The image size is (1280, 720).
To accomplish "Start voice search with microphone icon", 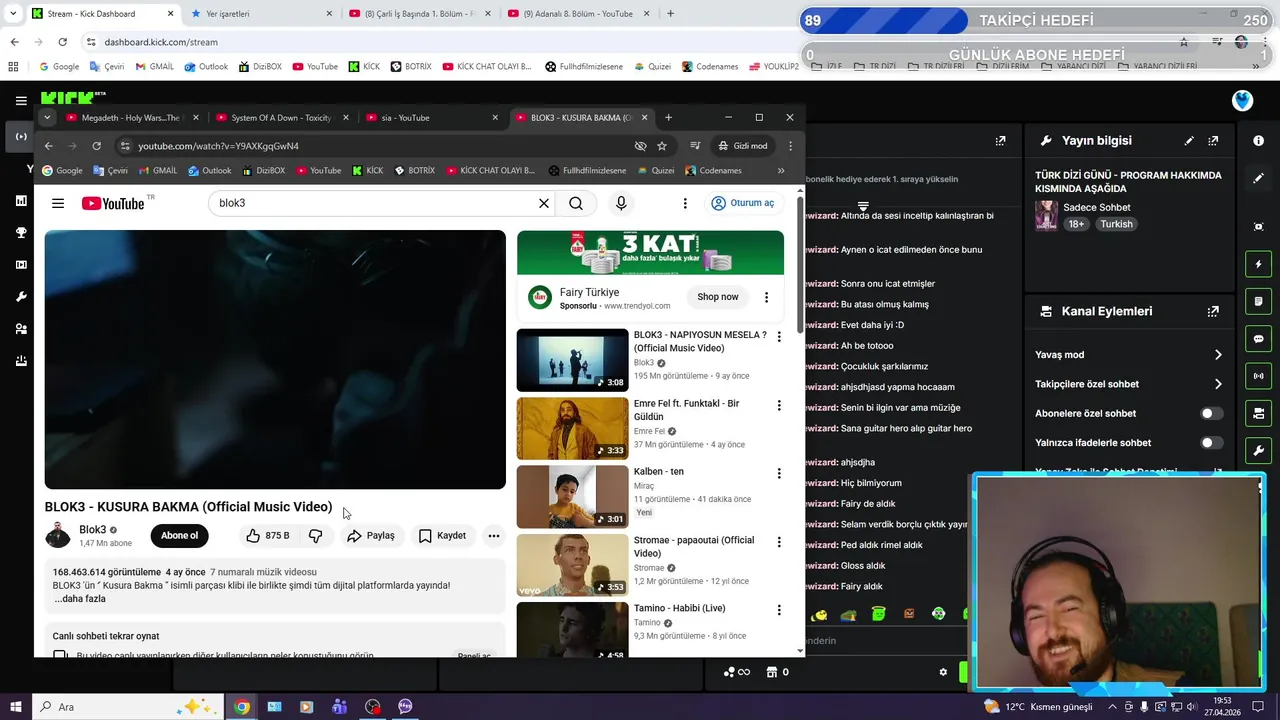I will pyautogui.click(x=621, y=203).
